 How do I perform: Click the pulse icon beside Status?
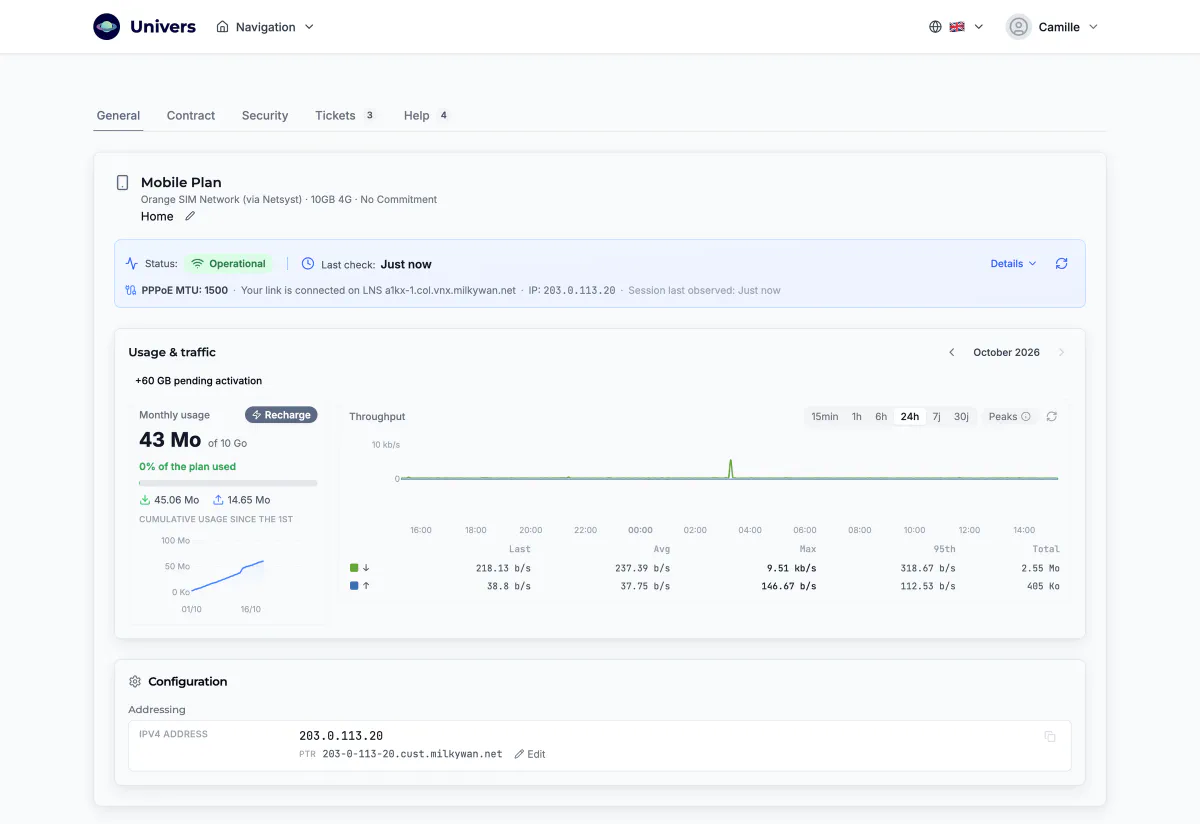pyautogui.click(x=132, y=264)
